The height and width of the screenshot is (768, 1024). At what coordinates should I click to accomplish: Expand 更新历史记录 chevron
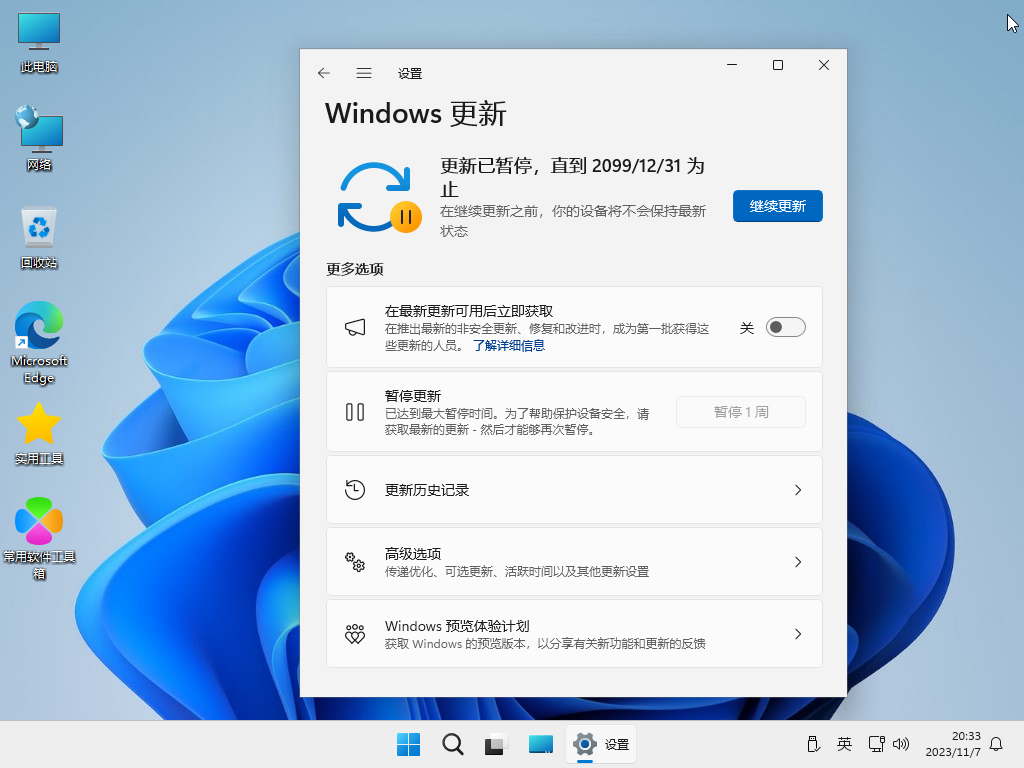797,490
